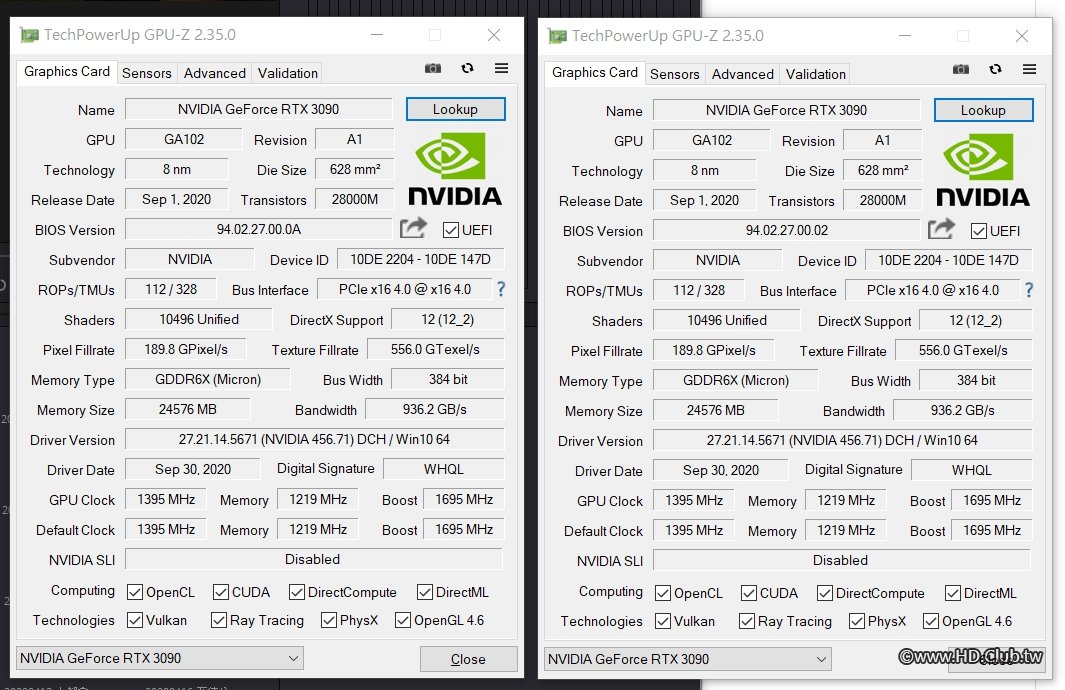The image size is (1065, 690).
Task: Click Digital Signature WHQL in right window
Action: tap(971, 469)
